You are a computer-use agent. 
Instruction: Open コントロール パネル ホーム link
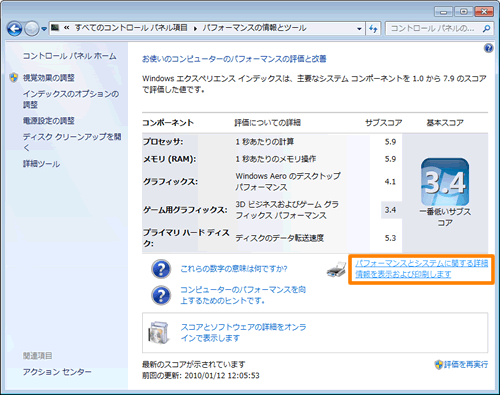click(x=69, y=56)
